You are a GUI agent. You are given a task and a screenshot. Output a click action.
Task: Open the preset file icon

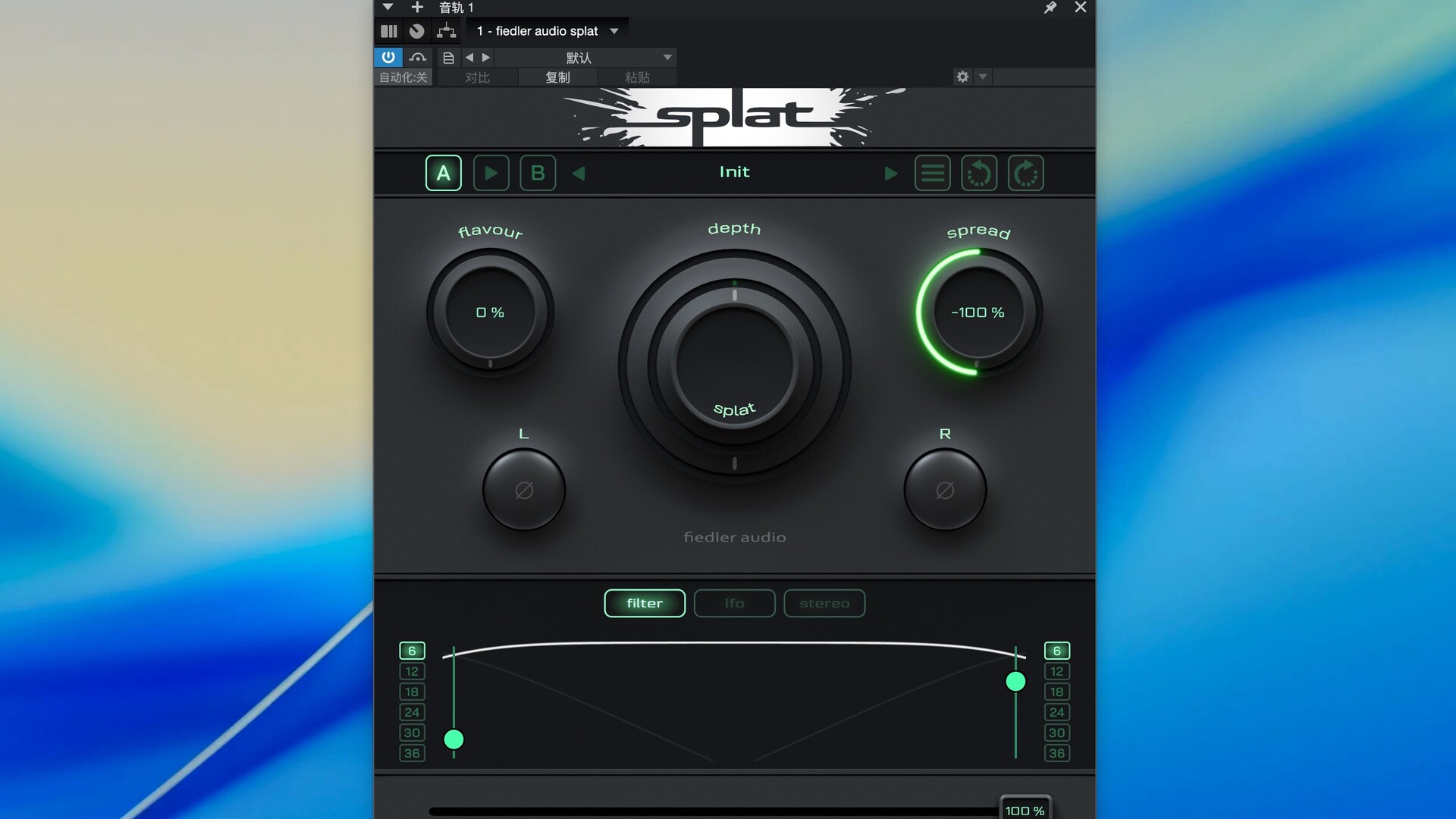[448, 58]
